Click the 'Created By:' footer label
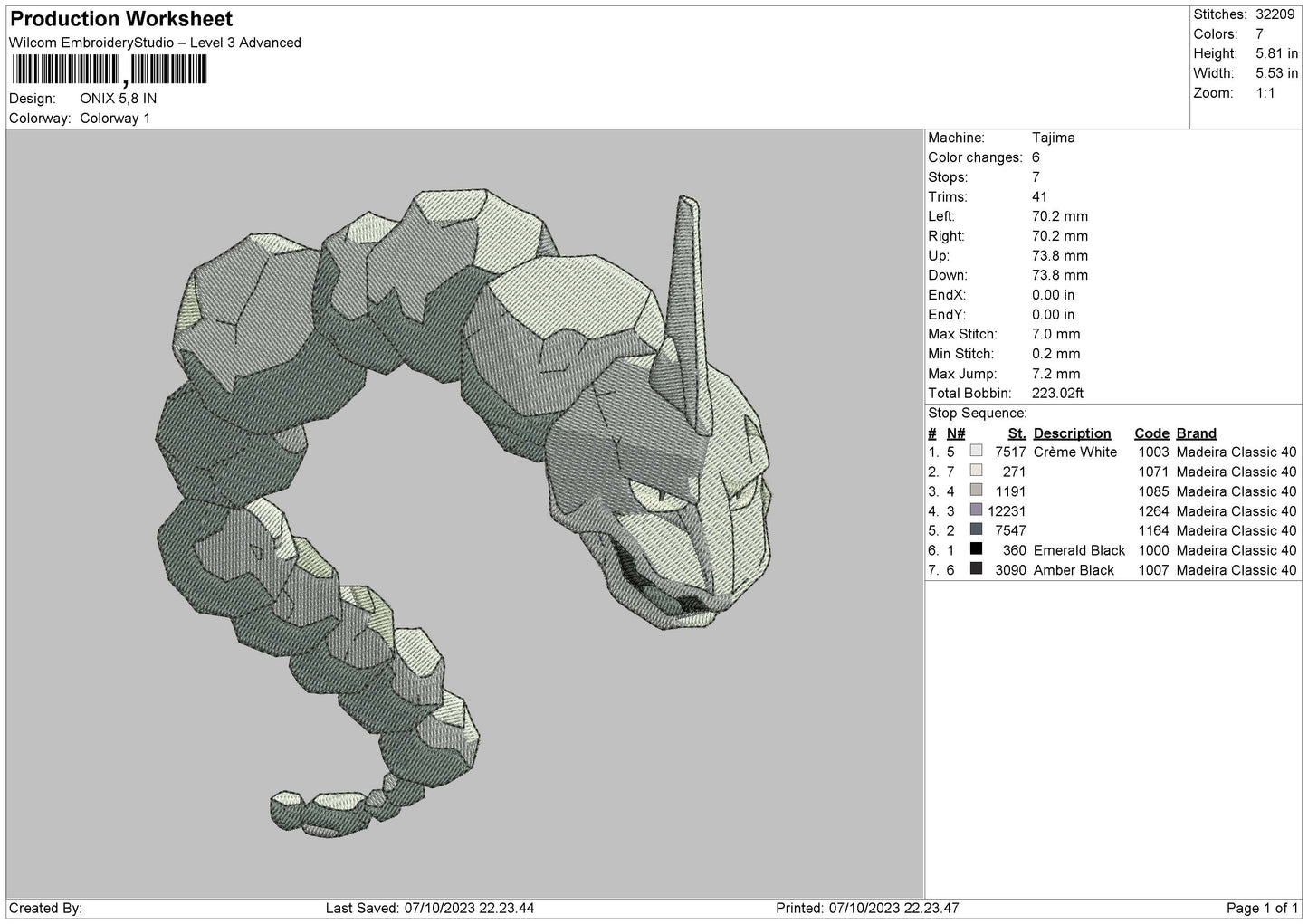 coord(45,909)
